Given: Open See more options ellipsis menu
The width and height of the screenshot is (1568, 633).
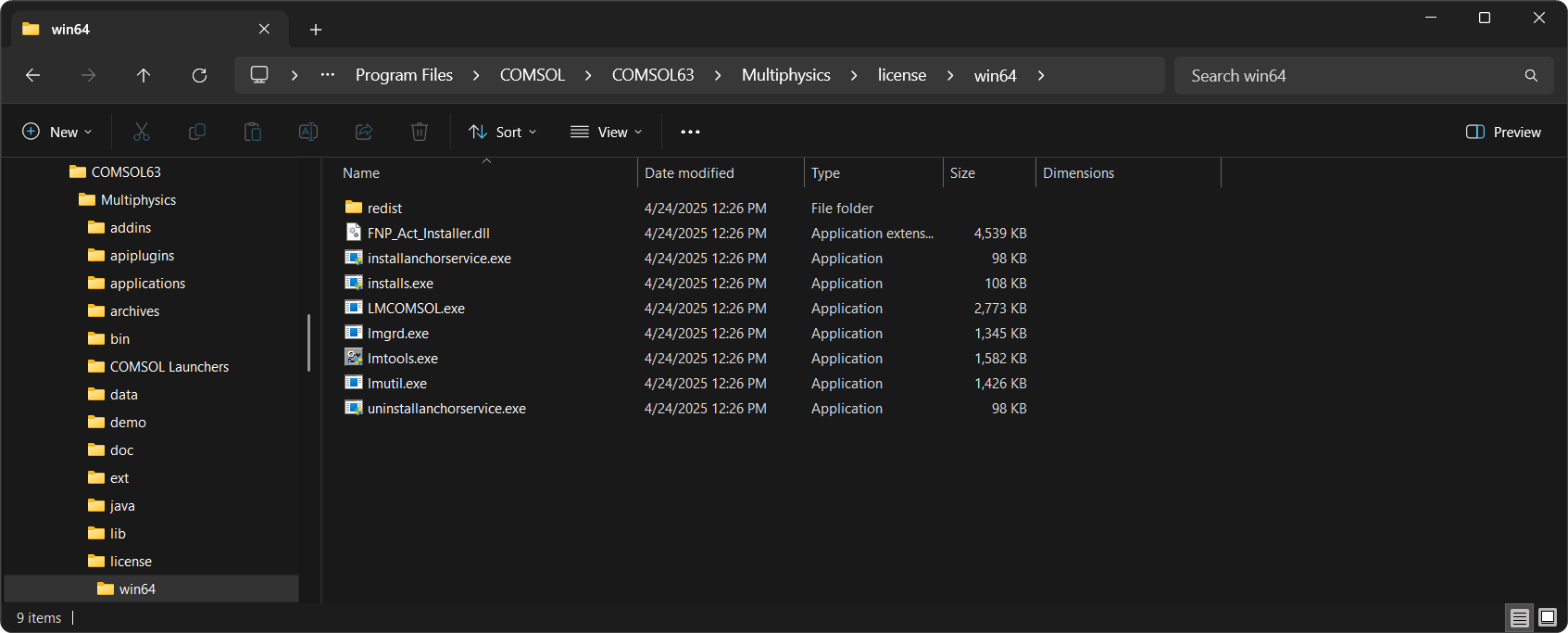Looking at the screenshot, I should (x=690, y=132).
